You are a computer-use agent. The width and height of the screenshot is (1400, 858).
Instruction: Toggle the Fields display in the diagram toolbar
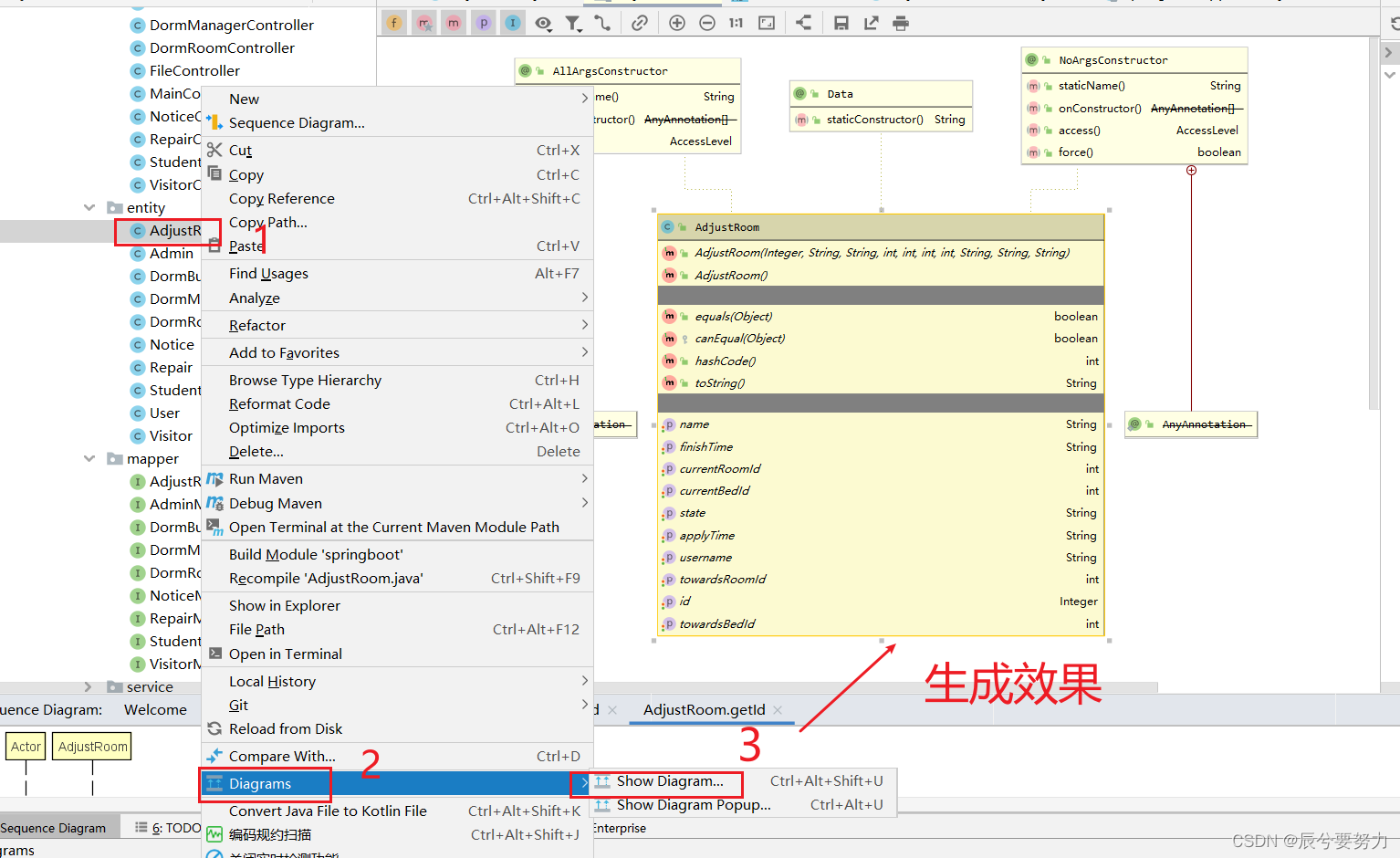pos(394,23)
